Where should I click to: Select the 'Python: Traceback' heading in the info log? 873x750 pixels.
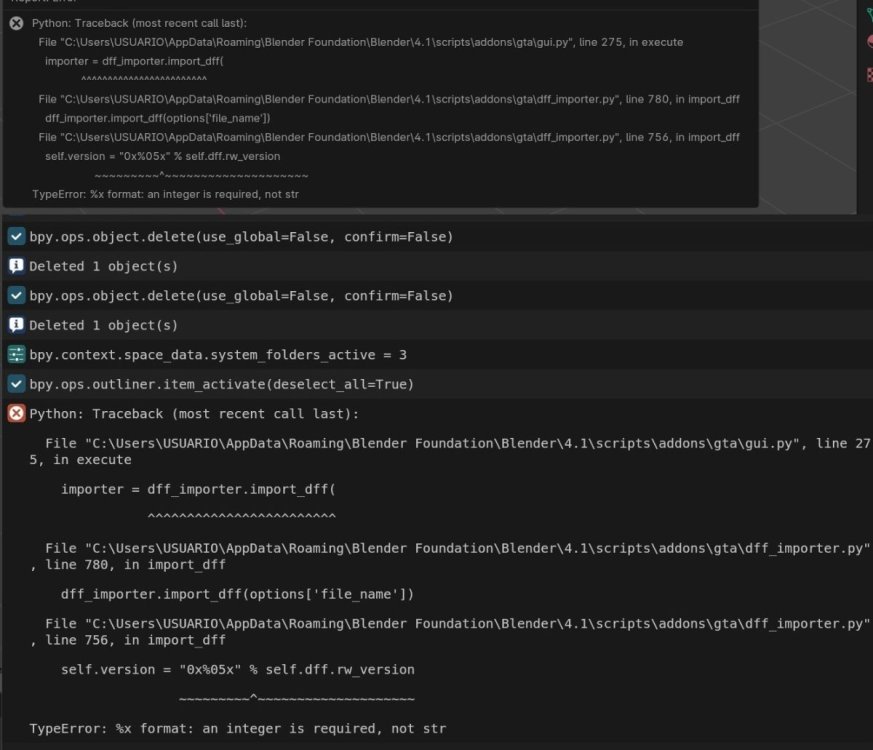tap(193, 414)
